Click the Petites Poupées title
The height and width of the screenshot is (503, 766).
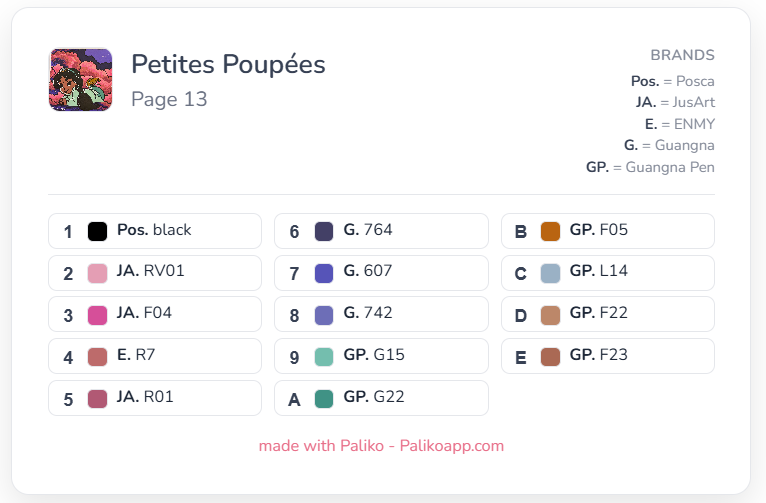point(228,64)
